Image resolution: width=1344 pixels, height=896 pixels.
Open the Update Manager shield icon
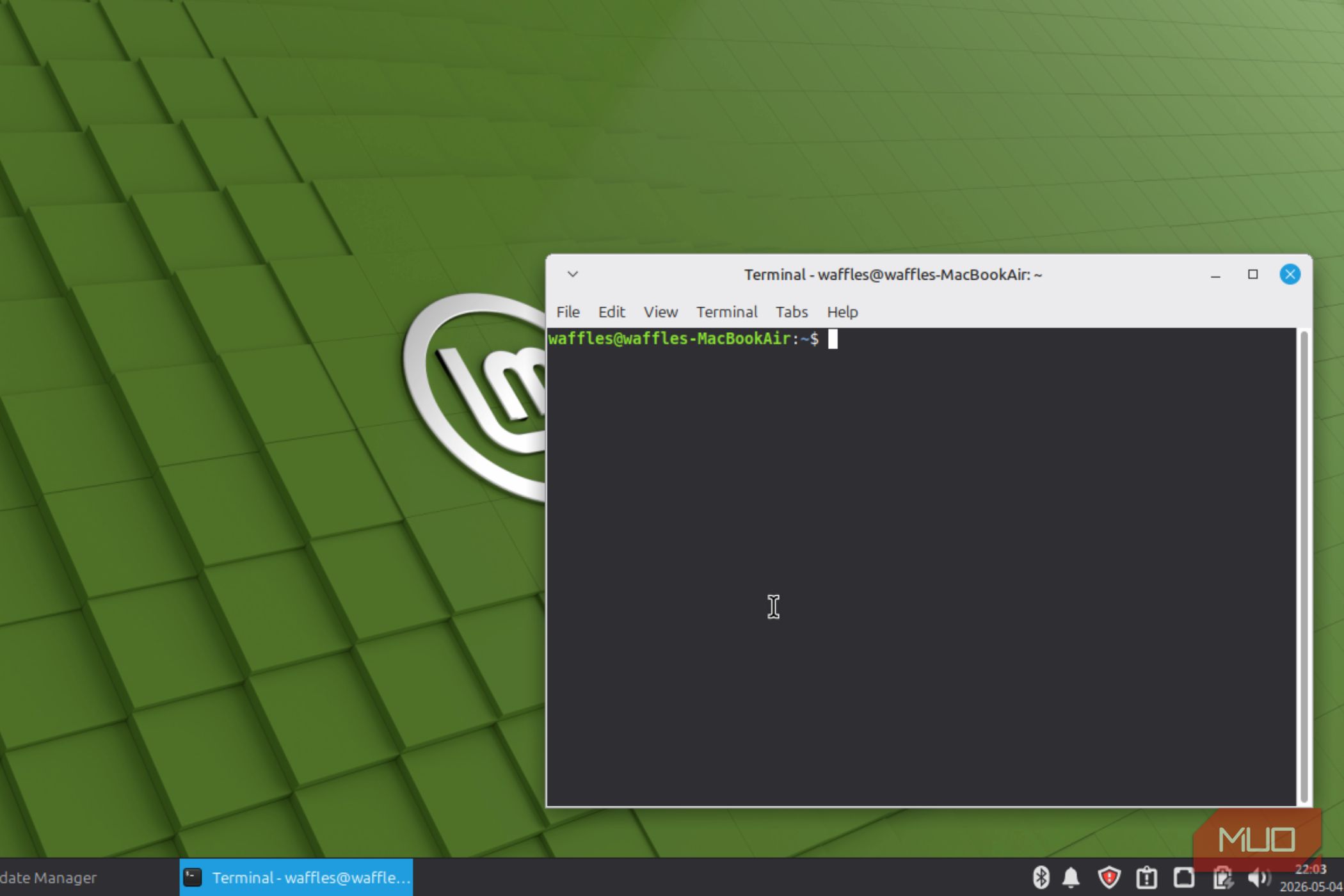pyautogui.click(x=1109, y=877)
